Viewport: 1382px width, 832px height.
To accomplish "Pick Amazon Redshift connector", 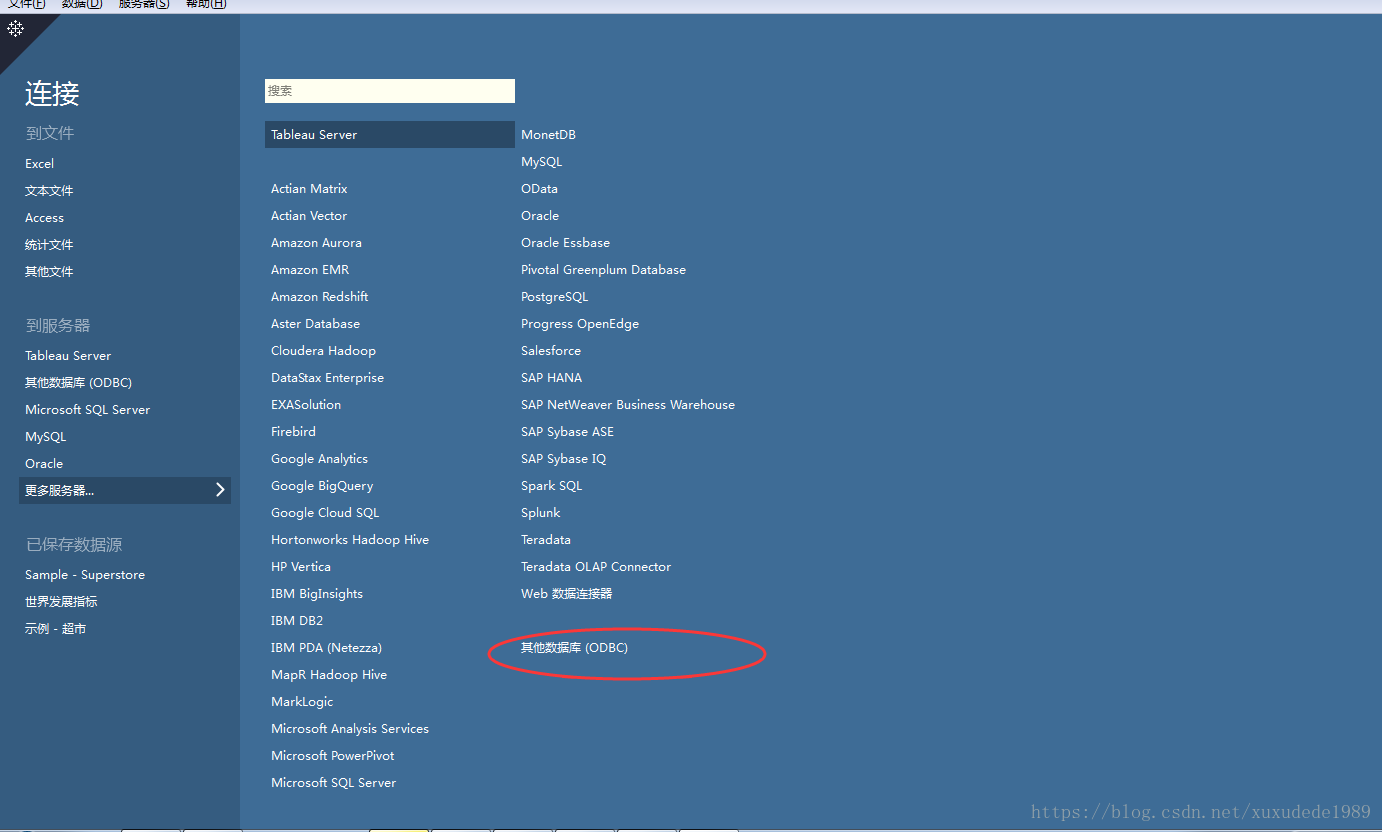I will [319, 297].
